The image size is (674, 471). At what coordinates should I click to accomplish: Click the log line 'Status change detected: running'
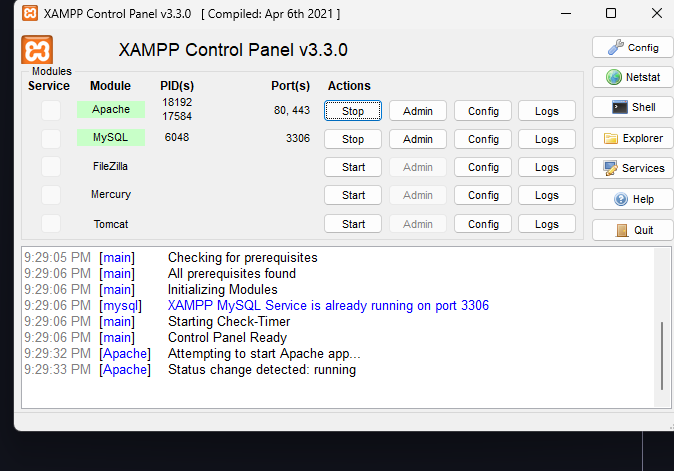[262, 369]
